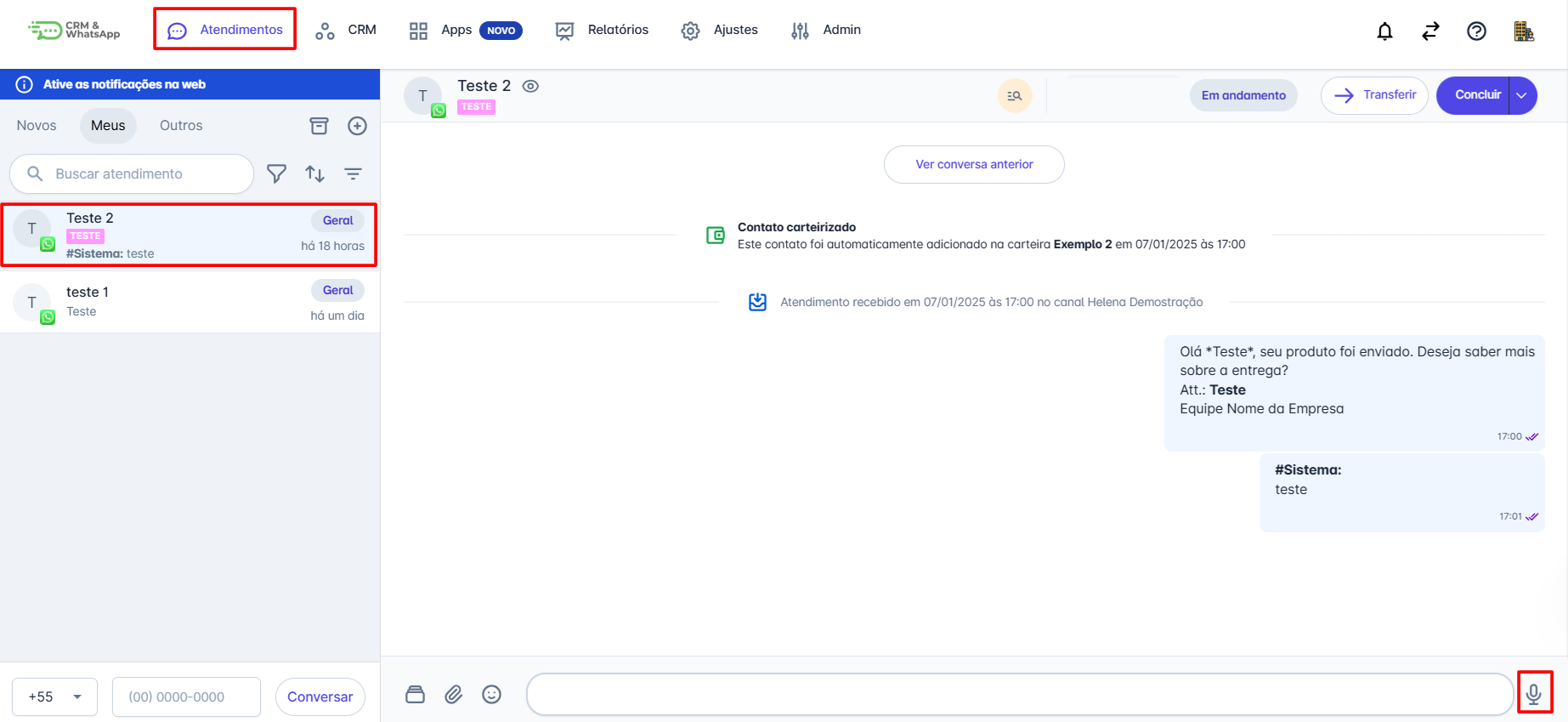This screenshot has height=722, width=1568.
Task: Attach a file with paperclip icon
Action: (454, 695)
